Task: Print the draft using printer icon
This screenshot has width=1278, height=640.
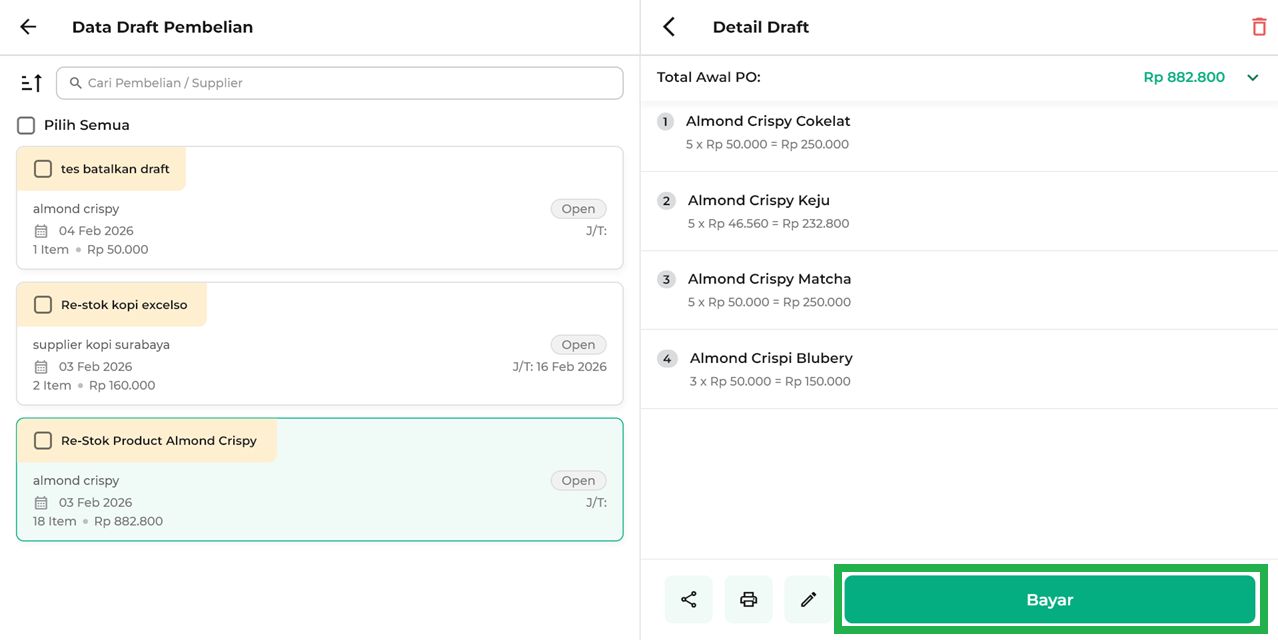Action: 748,599
